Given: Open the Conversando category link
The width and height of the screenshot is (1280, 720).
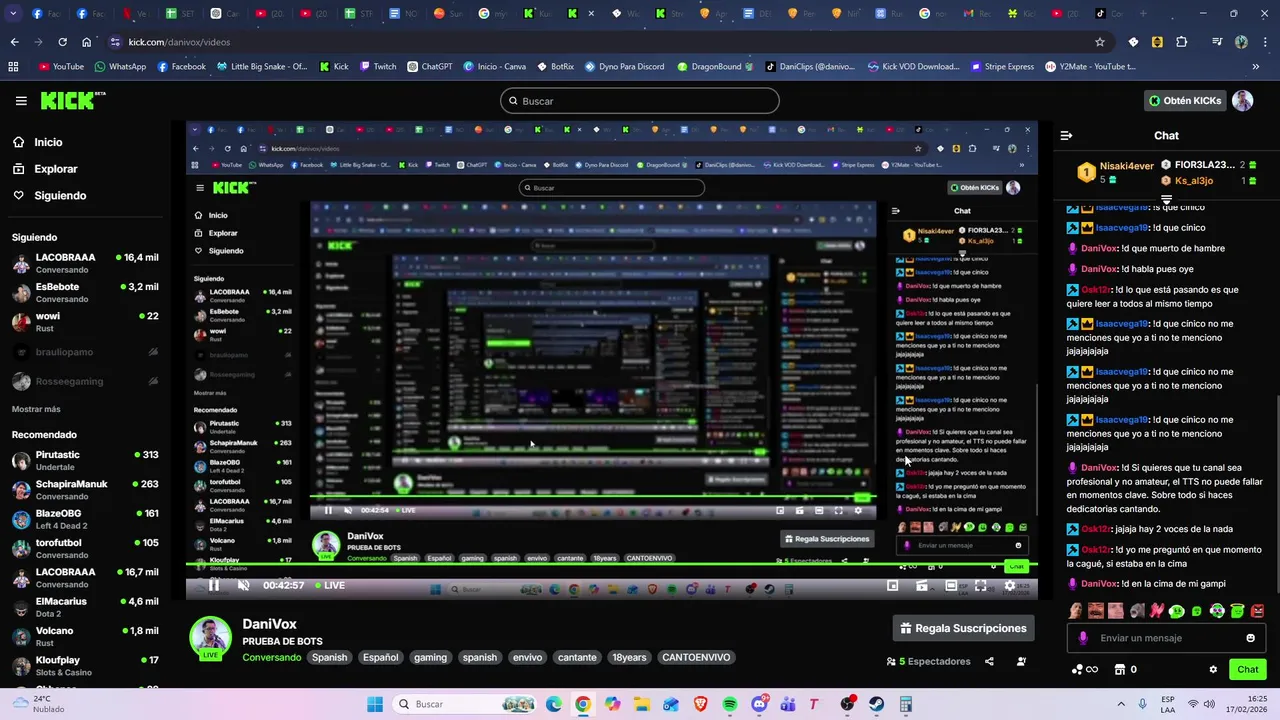Looking at the screenshot, I should (271, 657).
